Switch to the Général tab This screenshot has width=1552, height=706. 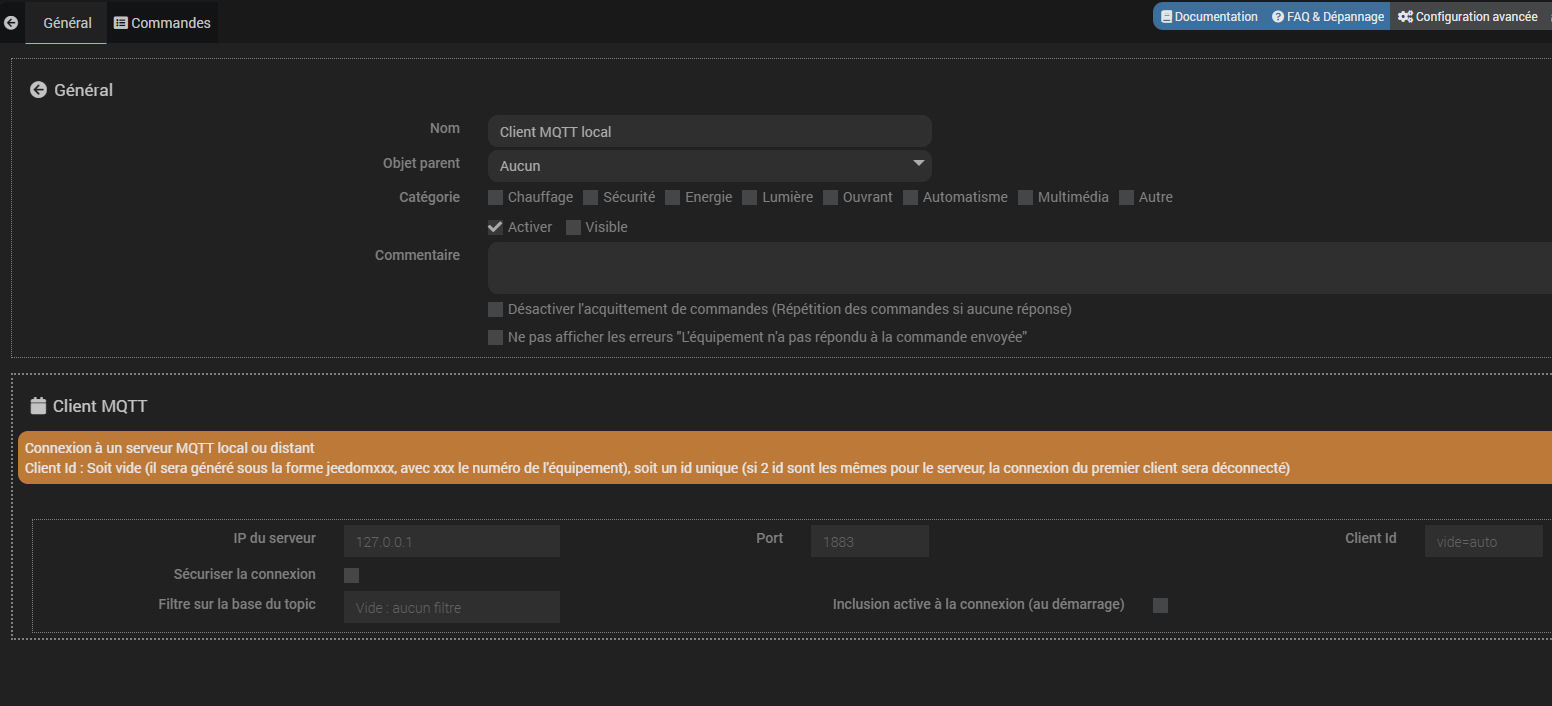tap(67, 23)
